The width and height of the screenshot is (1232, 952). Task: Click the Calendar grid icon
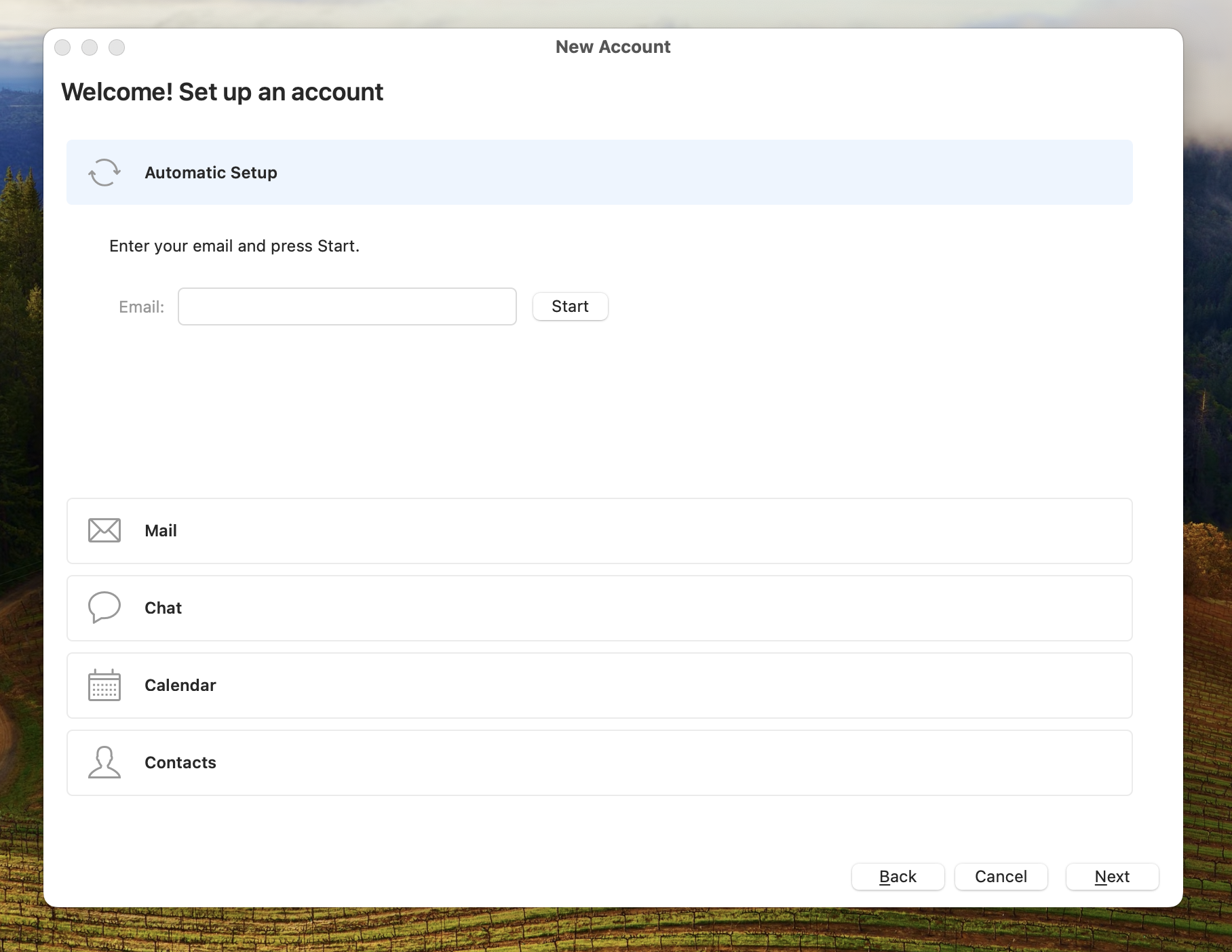[104, 685]
